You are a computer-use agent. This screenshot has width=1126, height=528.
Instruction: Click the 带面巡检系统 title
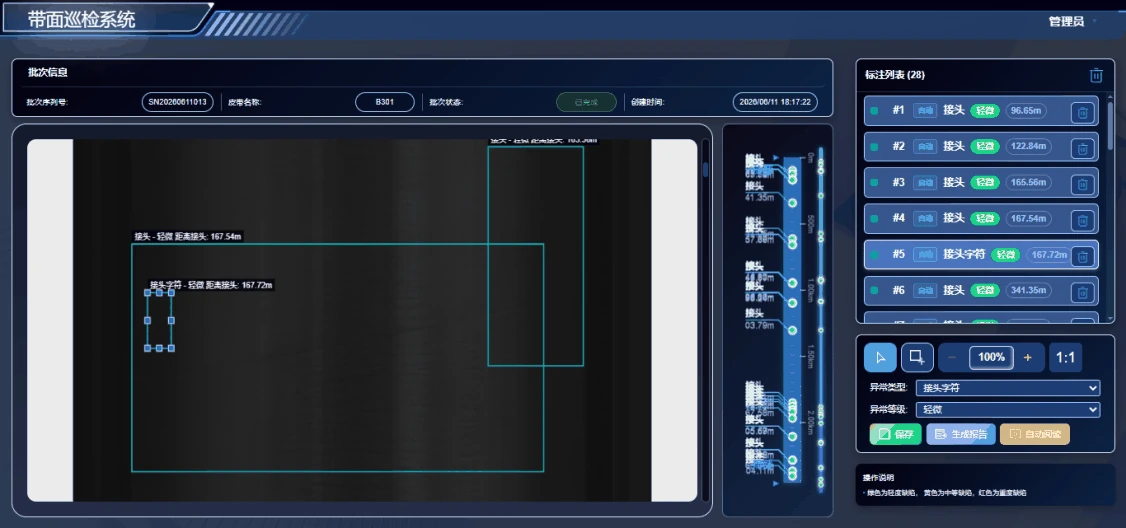pos(81,19)
